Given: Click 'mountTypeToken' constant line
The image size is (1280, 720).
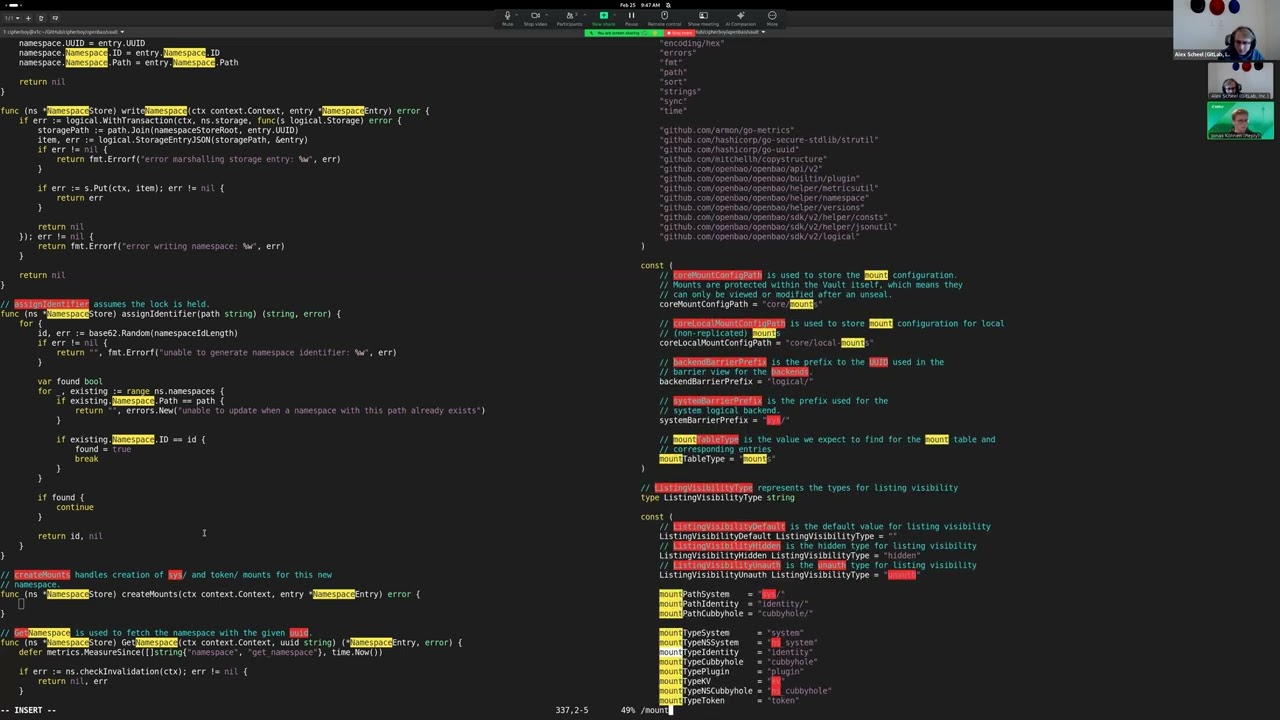Looking at the screenshot, I should pos(729,701).
